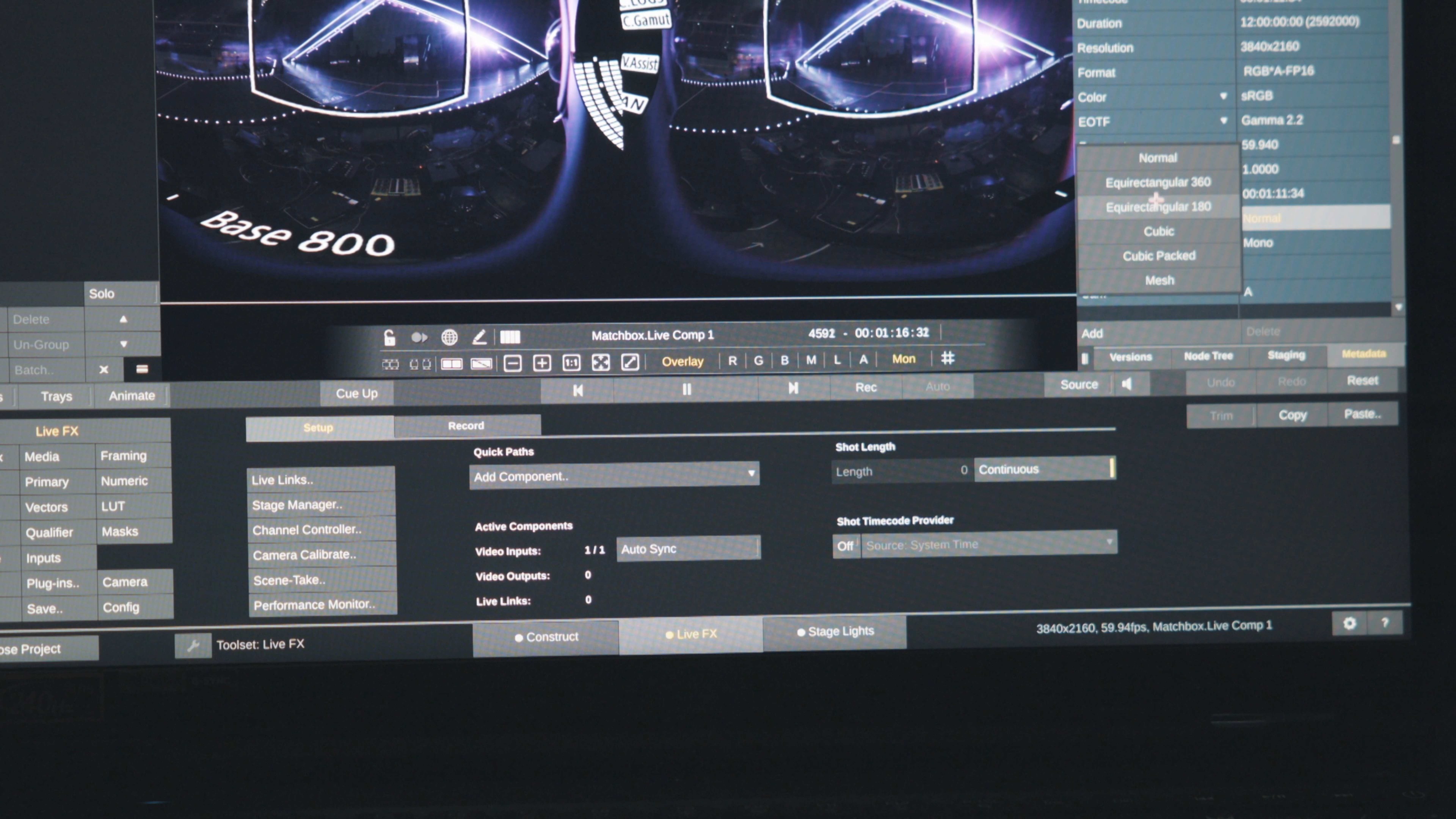Set viewer to 1:1 zoom icon
The image size is (1456, 819).
(571, 362)
